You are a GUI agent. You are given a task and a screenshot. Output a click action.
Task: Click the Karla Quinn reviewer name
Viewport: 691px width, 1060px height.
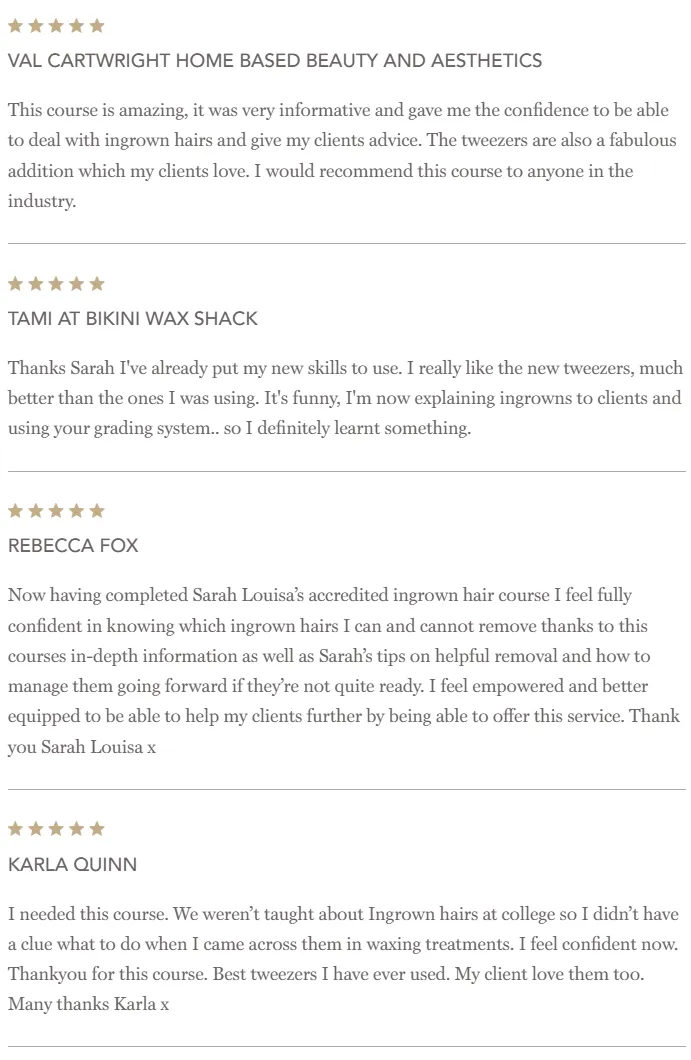tap(72, 864)
